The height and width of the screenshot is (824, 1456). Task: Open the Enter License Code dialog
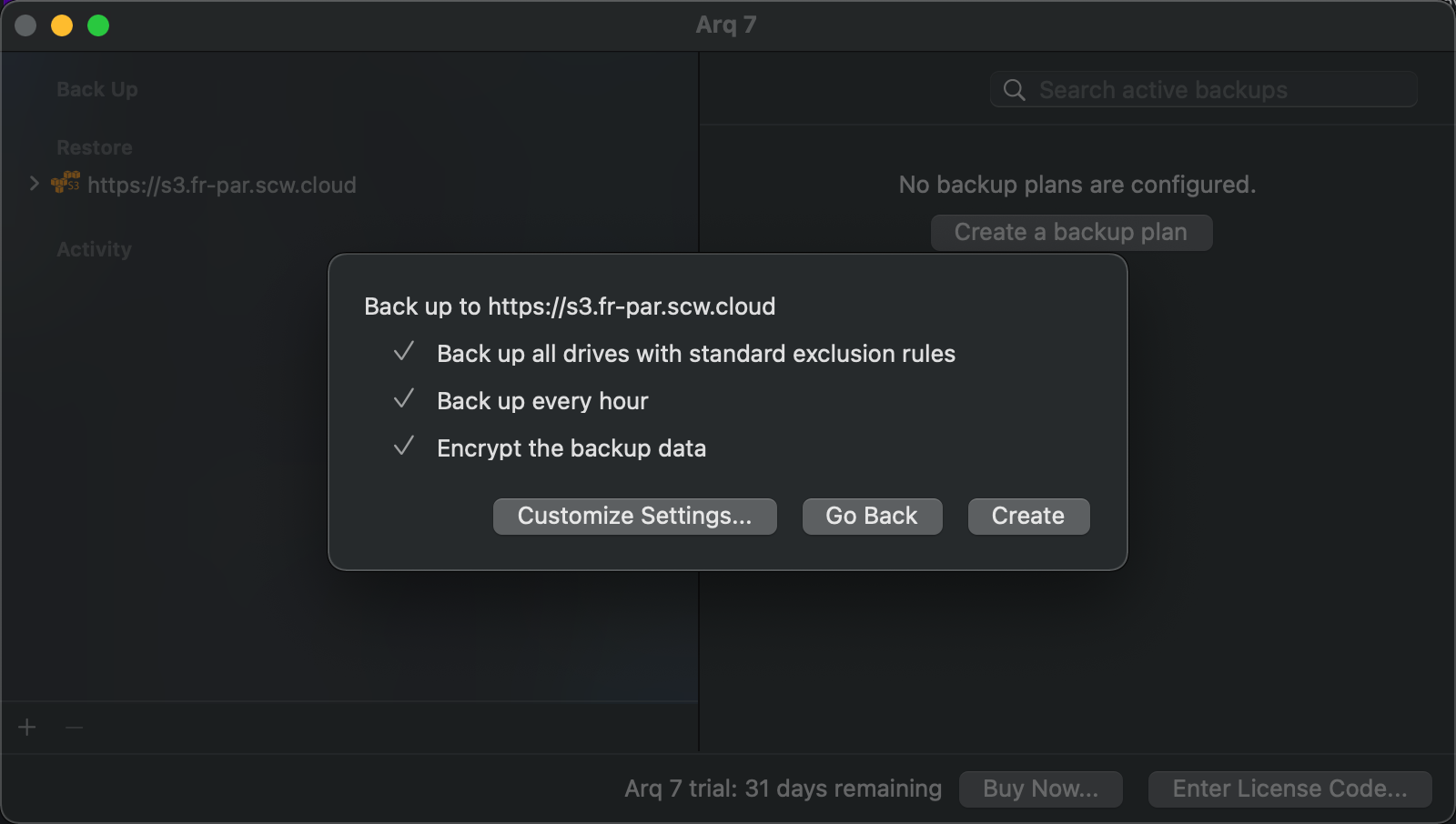[1289, 789]
